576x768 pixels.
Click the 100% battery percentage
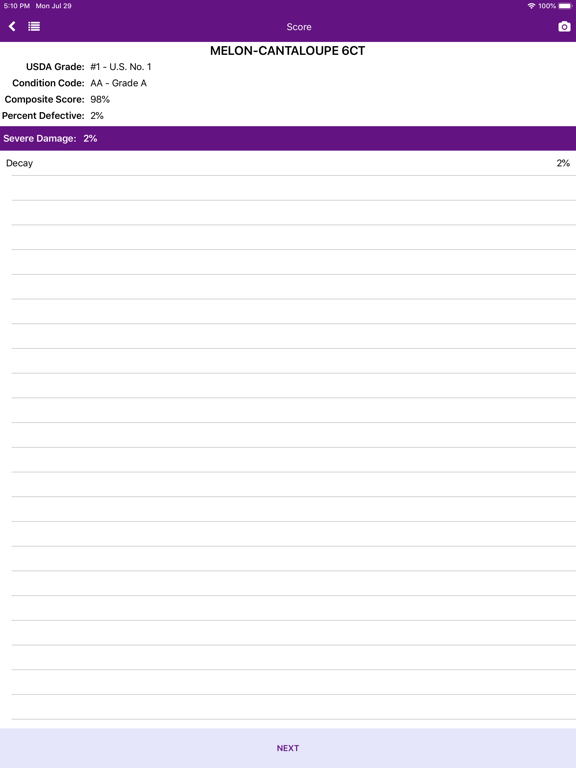(x=547, y=6)
